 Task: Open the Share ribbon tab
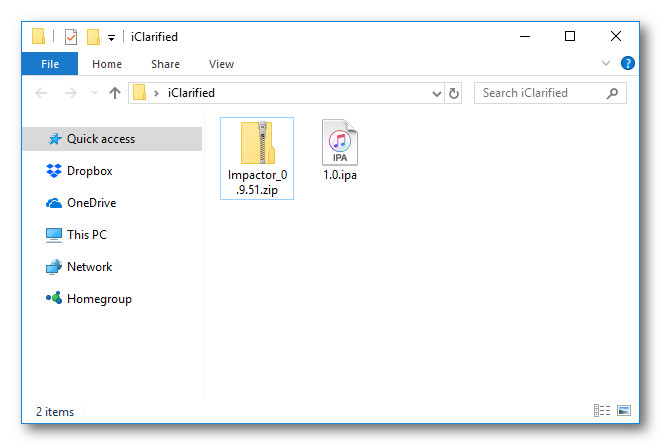165,64
